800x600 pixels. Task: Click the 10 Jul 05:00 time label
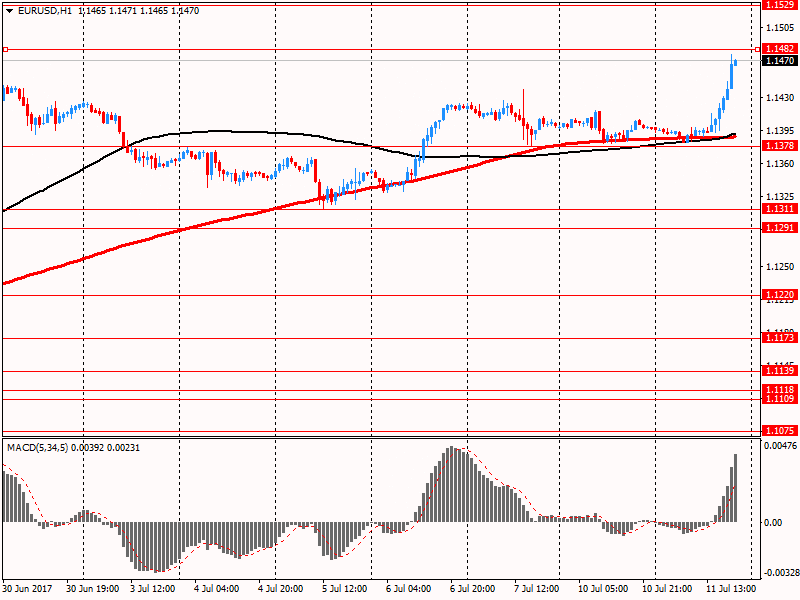pyautogui.click(x=603, y=588)
